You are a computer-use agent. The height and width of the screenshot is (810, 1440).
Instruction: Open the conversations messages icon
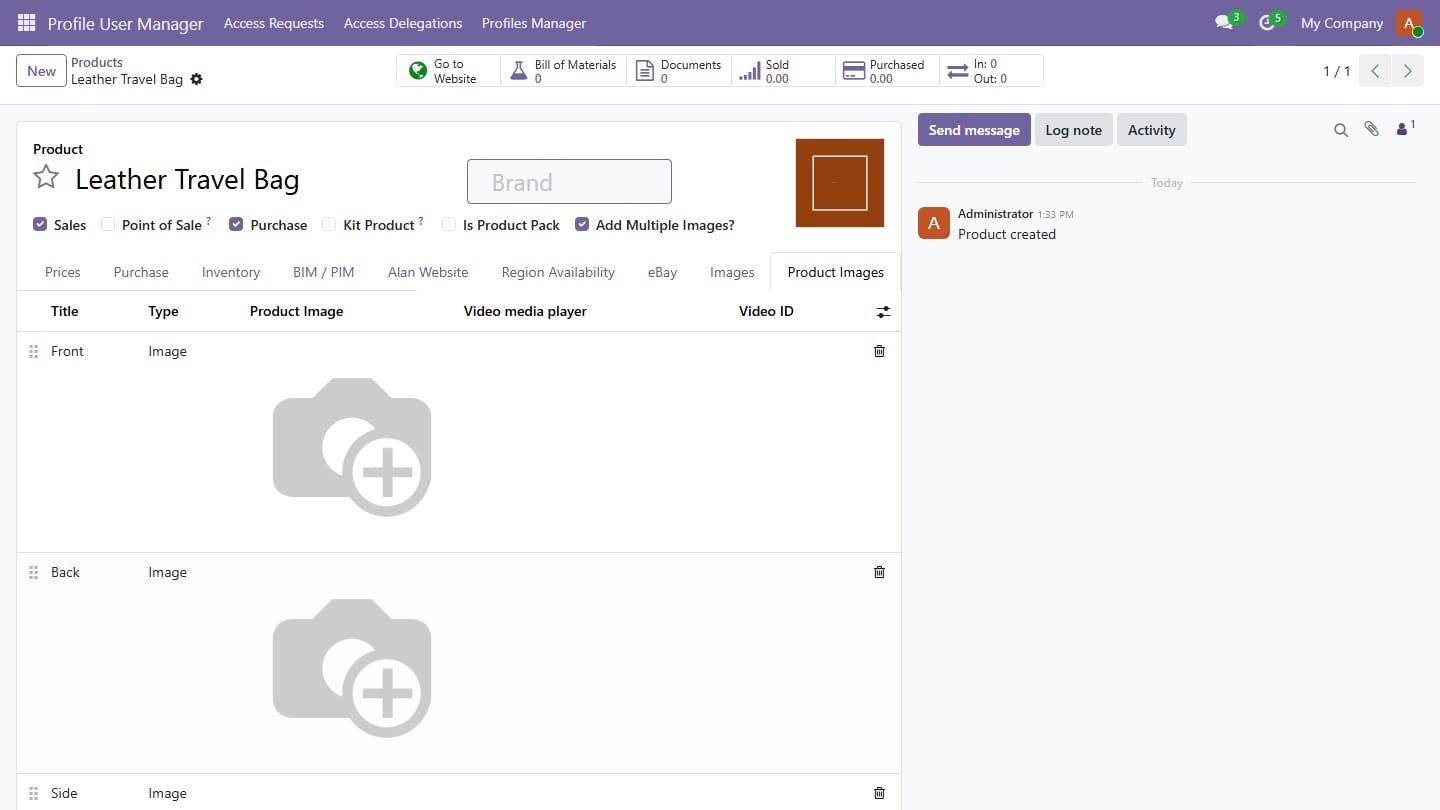coord(1224,22)
